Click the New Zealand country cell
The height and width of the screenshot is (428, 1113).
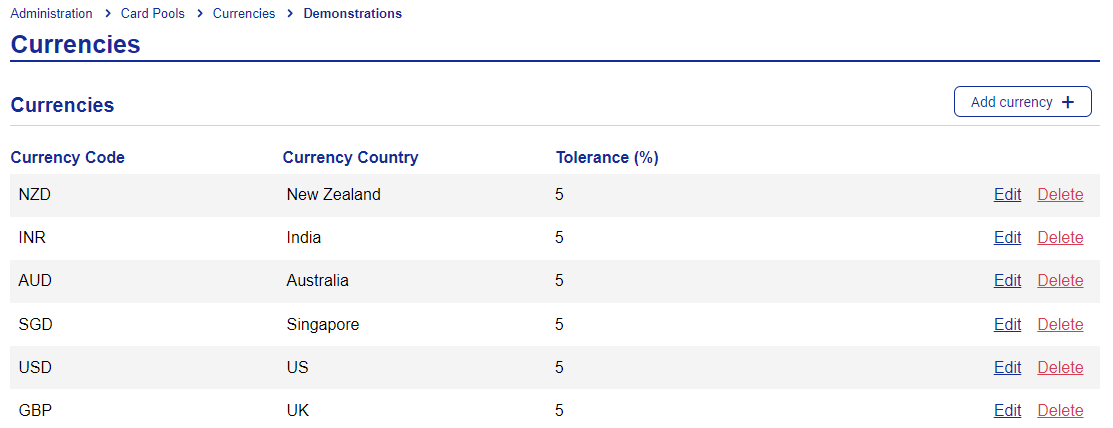click(x=334, y=194)
